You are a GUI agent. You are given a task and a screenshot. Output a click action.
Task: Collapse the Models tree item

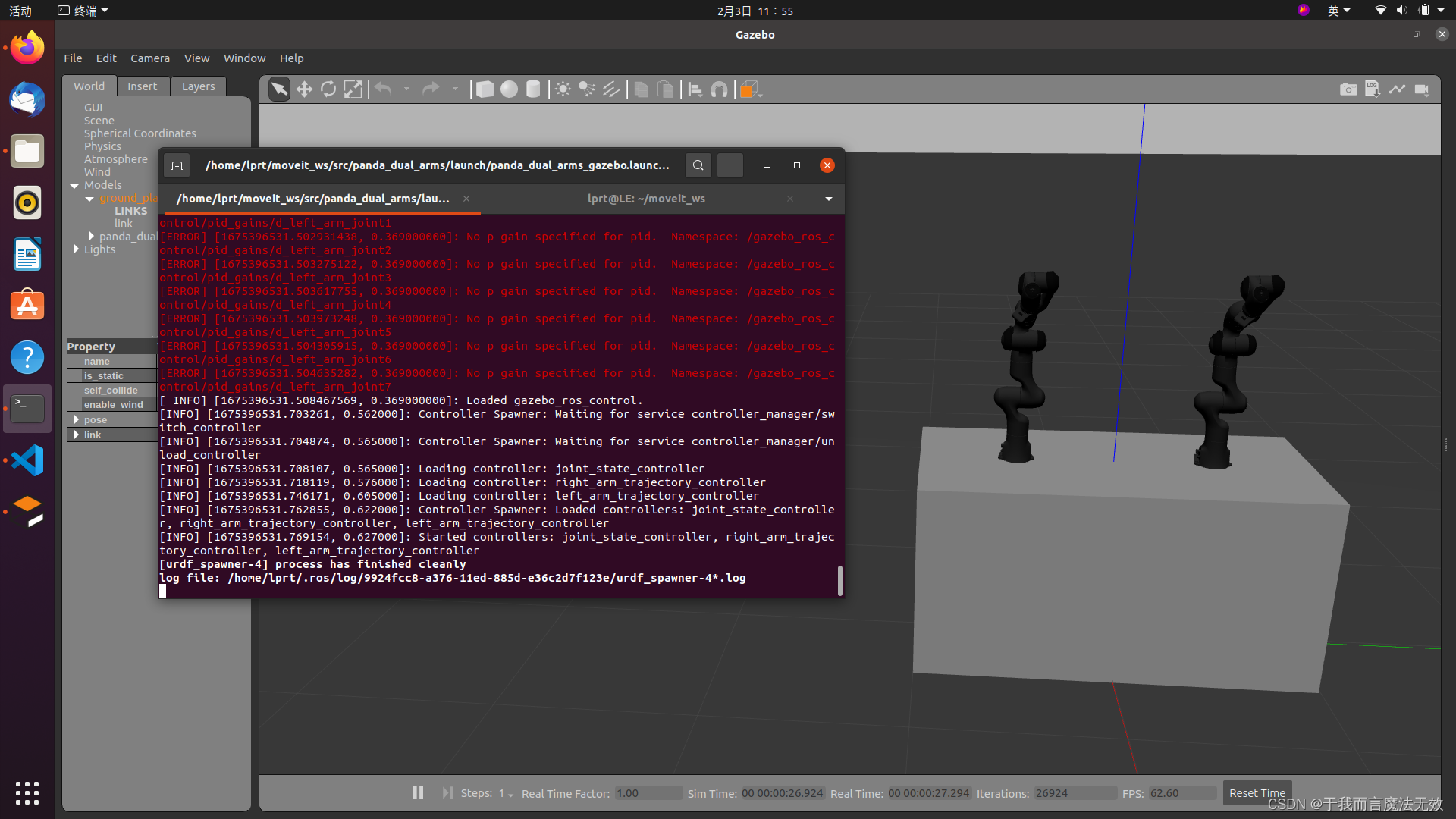[74, 185]
